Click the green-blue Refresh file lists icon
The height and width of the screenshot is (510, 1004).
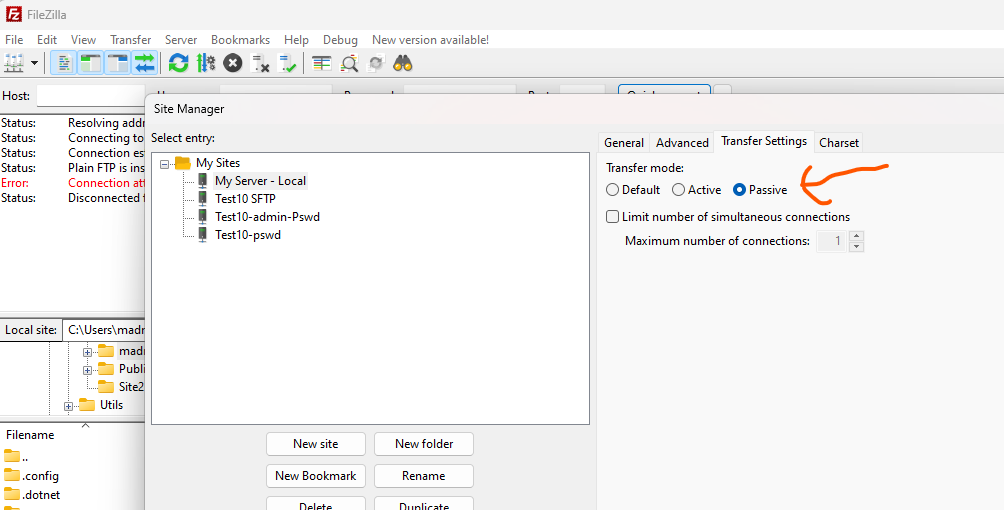(179, 63)
